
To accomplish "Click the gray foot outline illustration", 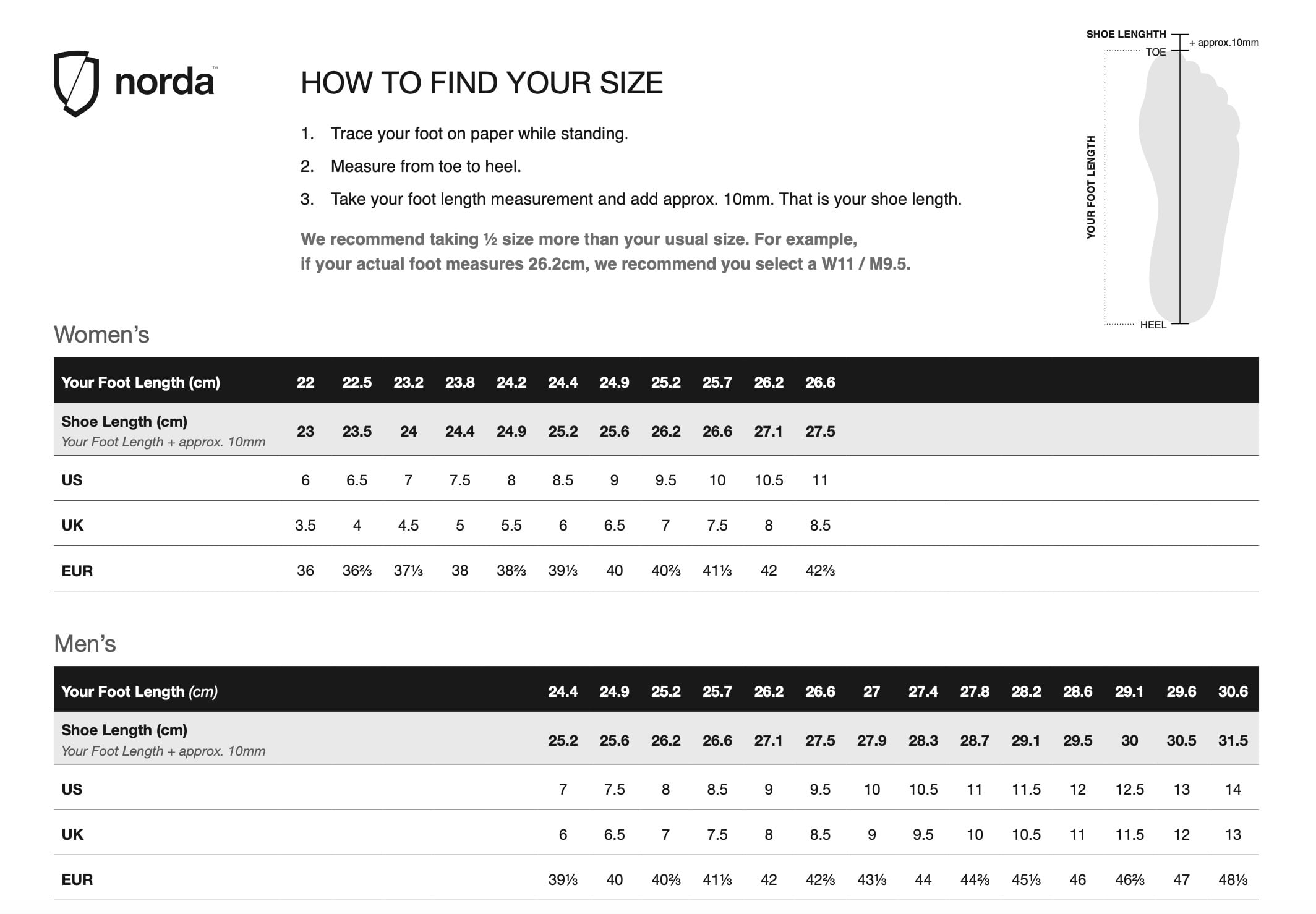I will [1189, 187].
